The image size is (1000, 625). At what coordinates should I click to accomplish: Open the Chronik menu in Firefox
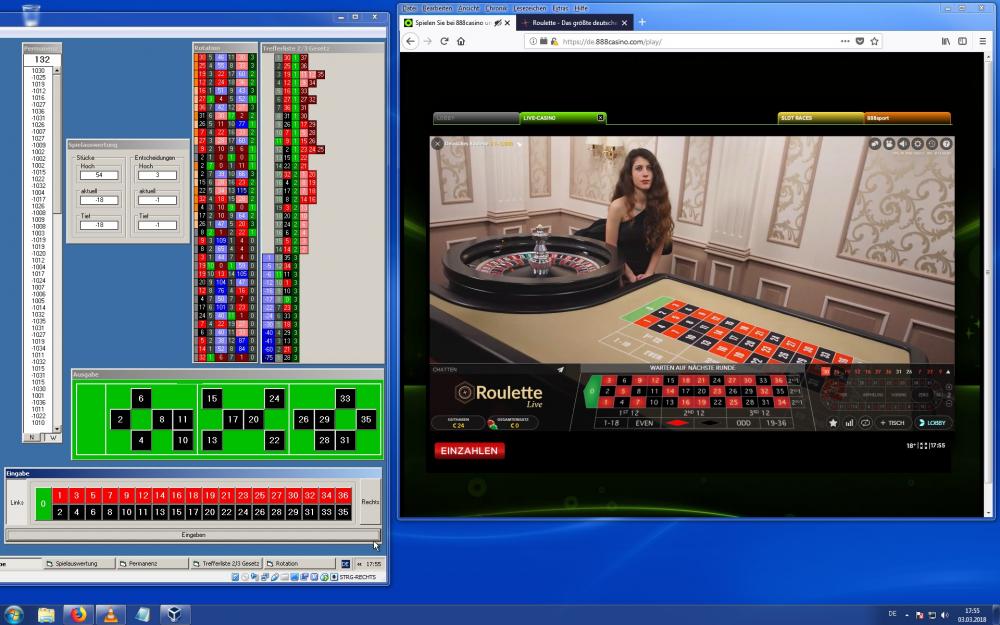pyautogui.click(x=496, y=8)
